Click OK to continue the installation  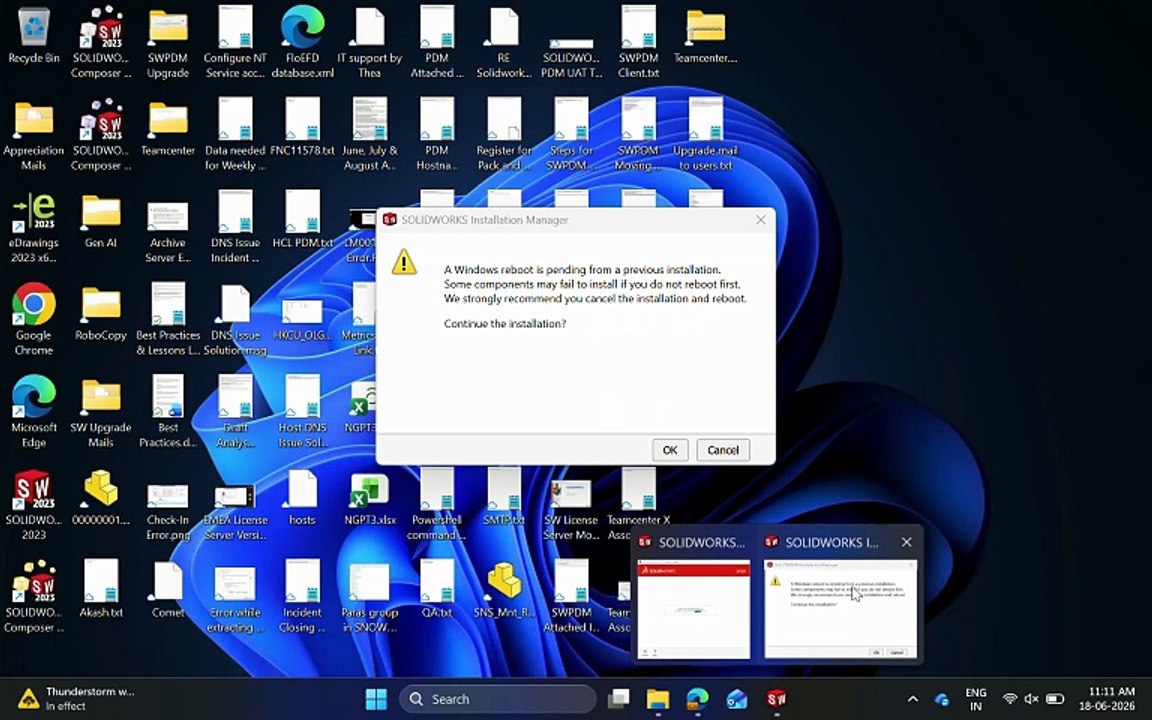click(669, 450)
